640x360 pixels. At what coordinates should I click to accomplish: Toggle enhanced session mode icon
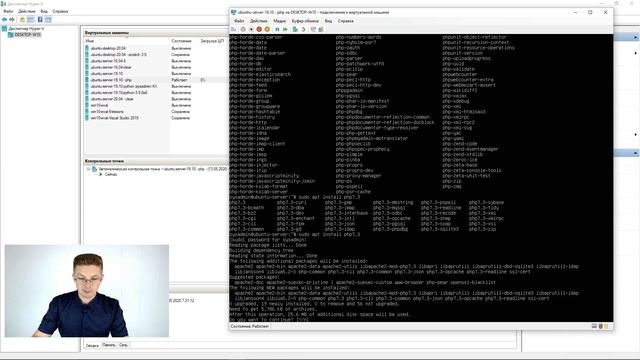pyautogui.click(x=313, y=29)
